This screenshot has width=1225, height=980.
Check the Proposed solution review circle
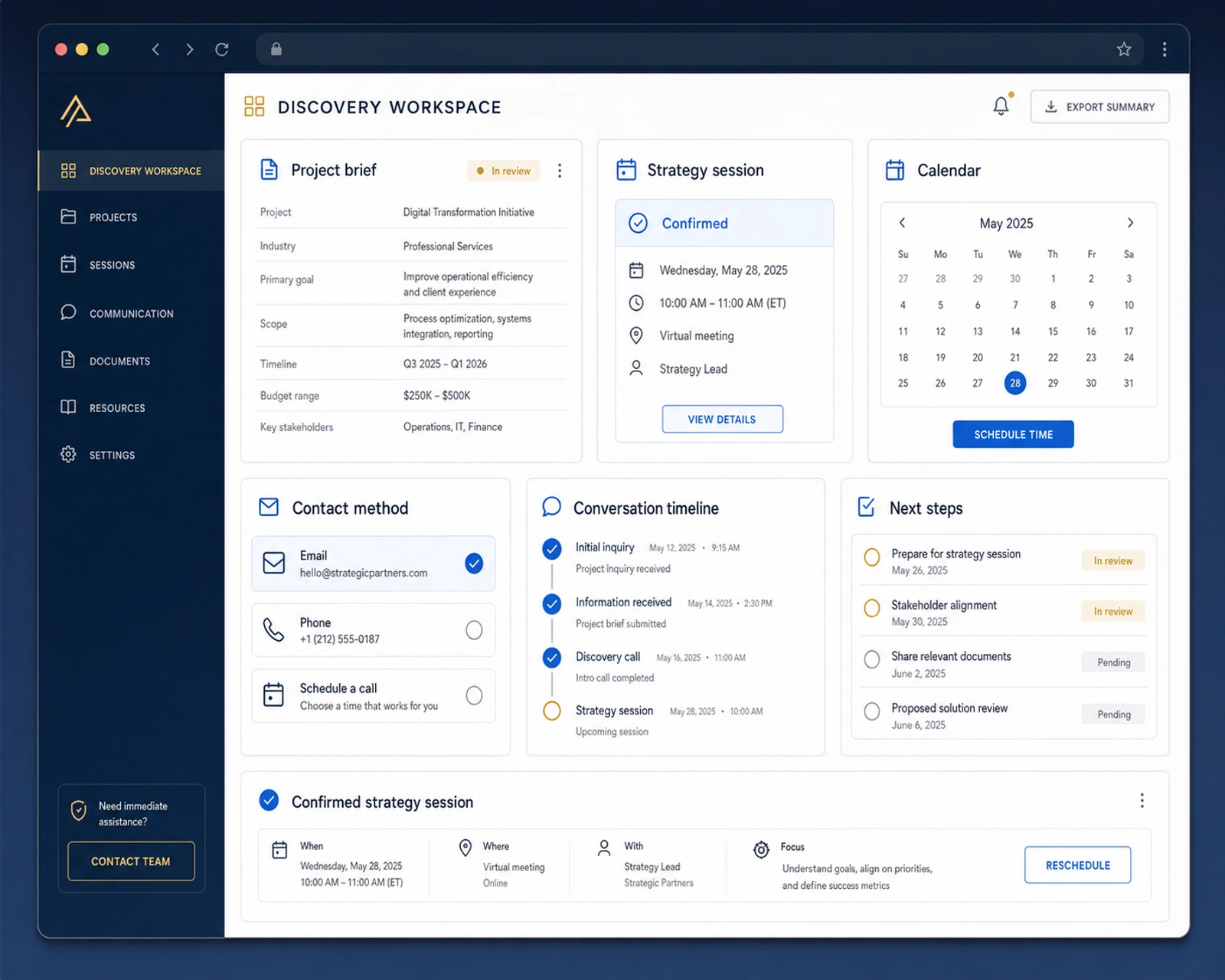tap(871, 711)
